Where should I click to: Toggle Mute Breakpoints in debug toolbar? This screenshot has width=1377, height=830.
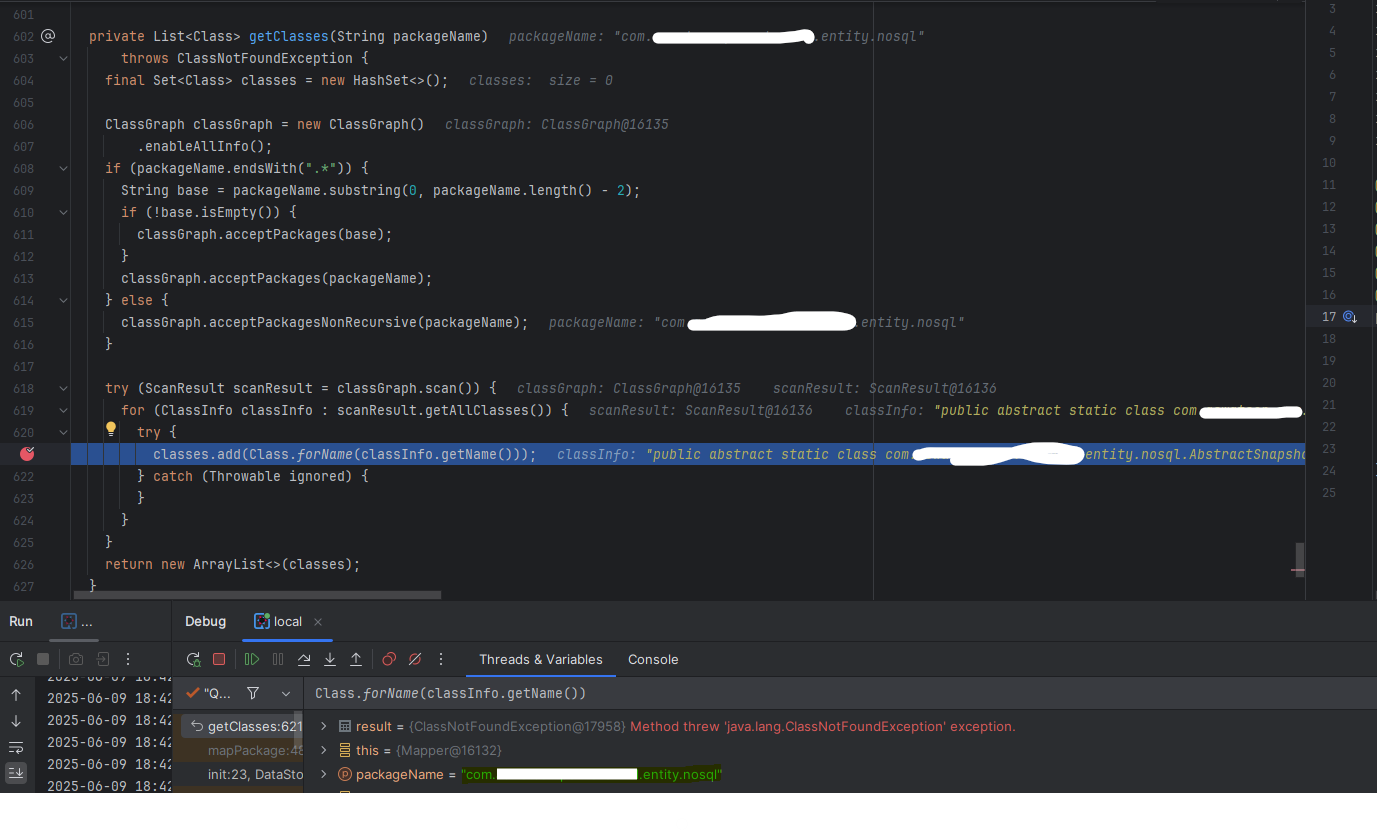tap(415, 659)
